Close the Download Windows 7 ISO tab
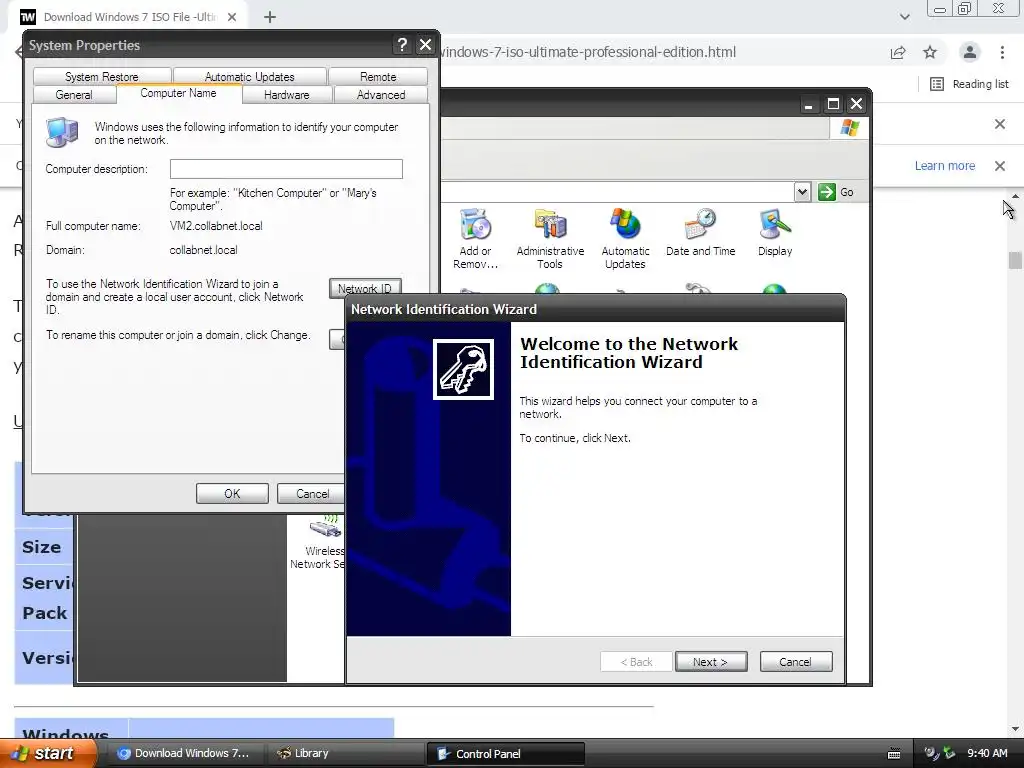 (232, 17)
